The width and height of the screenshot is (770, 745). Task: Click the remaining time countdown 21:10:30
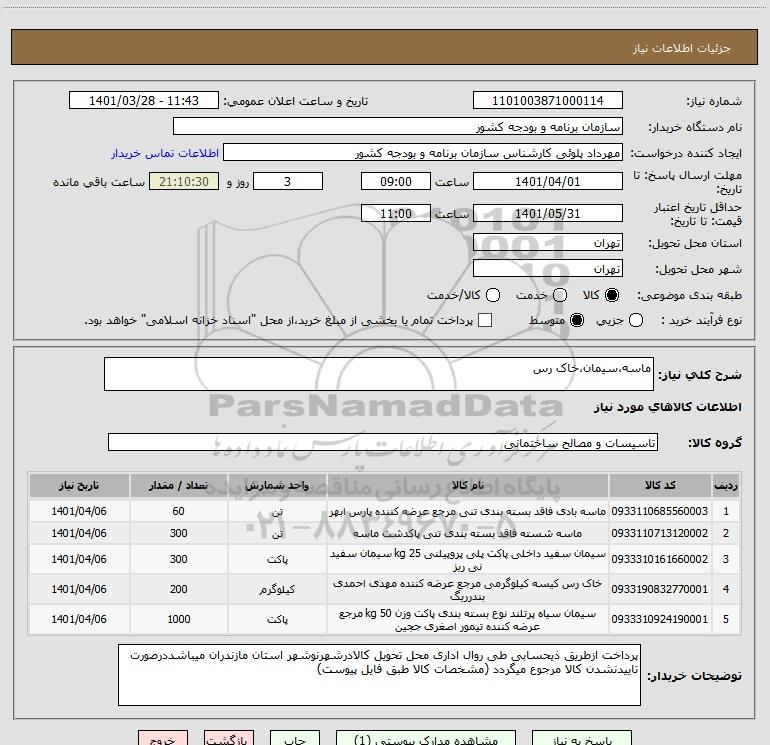coord(184,181)
